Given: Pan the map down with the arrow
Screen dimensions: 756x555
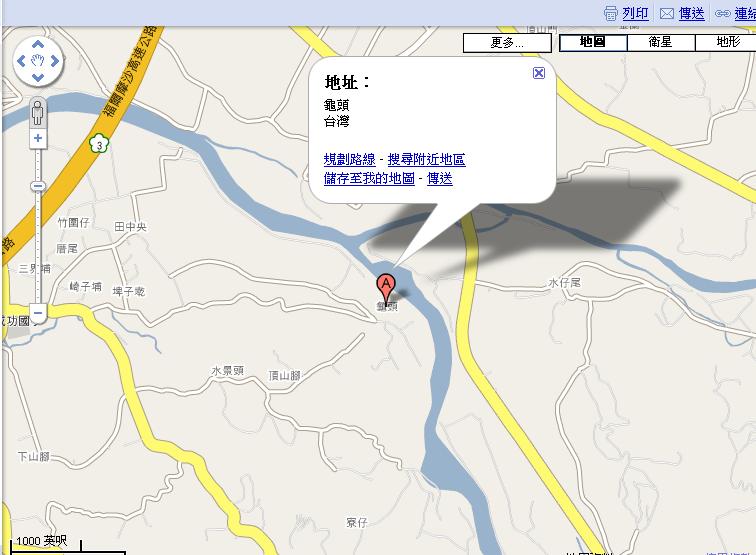Looking at the screenshot, I should pos(38,77).
